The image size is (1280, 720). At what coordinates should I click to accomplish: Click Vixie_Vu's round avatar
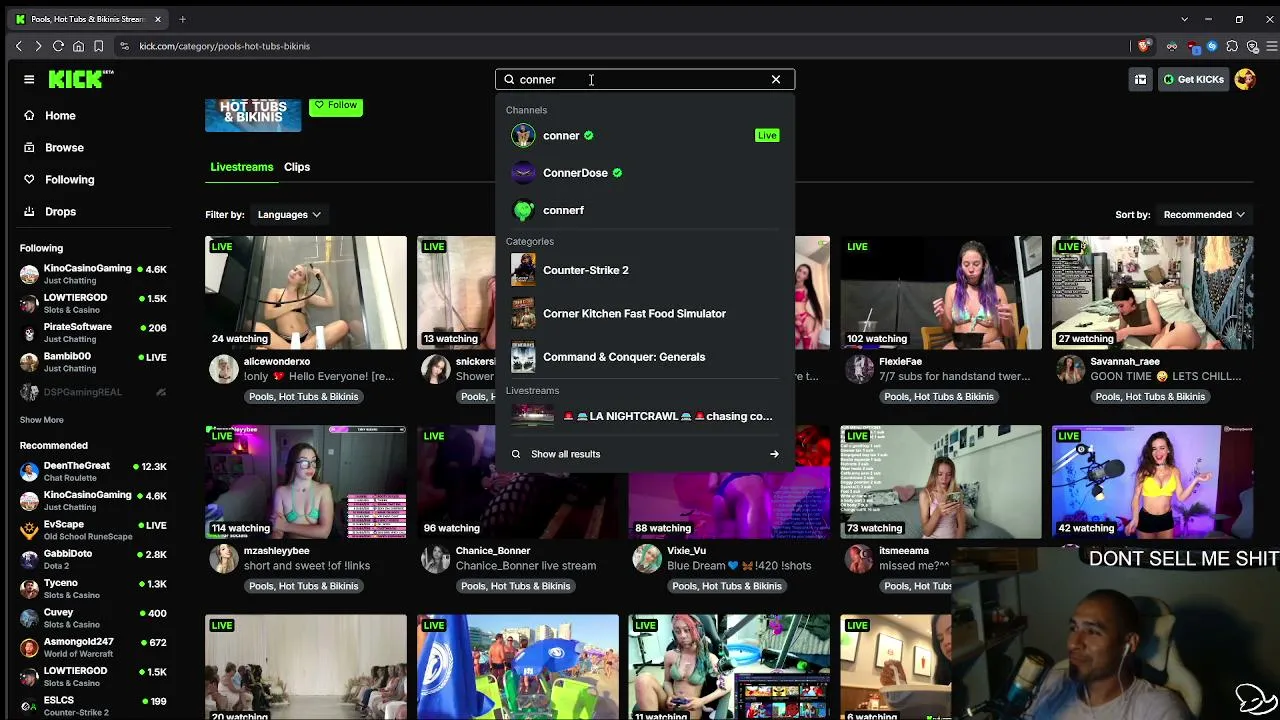tap(647, 558)
